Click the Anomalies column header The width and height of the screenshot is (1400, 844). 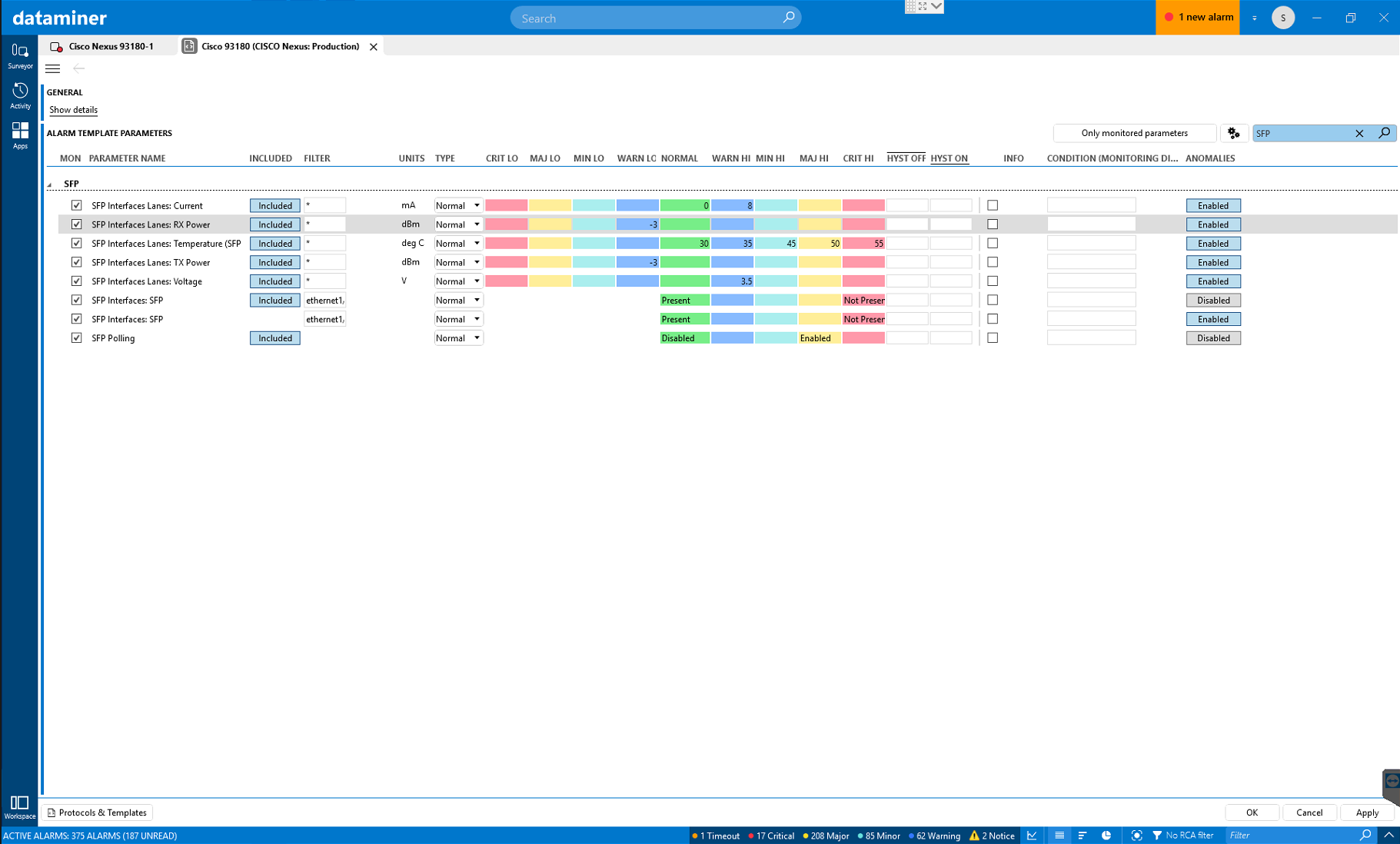click(1210, 158)
